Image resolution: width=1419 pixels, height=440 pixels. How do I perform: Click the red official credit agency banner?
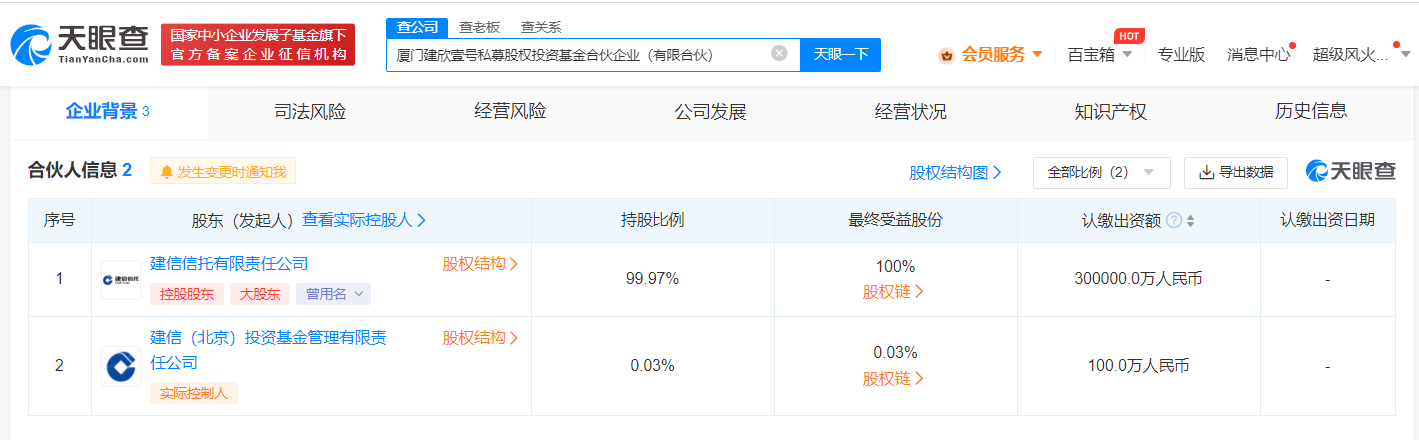(x=258, y=45)
